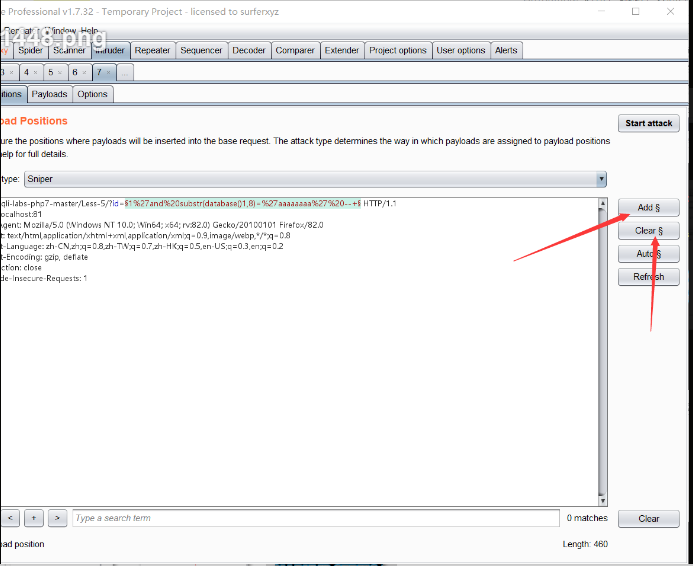Click the User-Agent Mozilla/5.0 header line
The image size is (693, 566).
pyautogui.click(x=162, y=225)
